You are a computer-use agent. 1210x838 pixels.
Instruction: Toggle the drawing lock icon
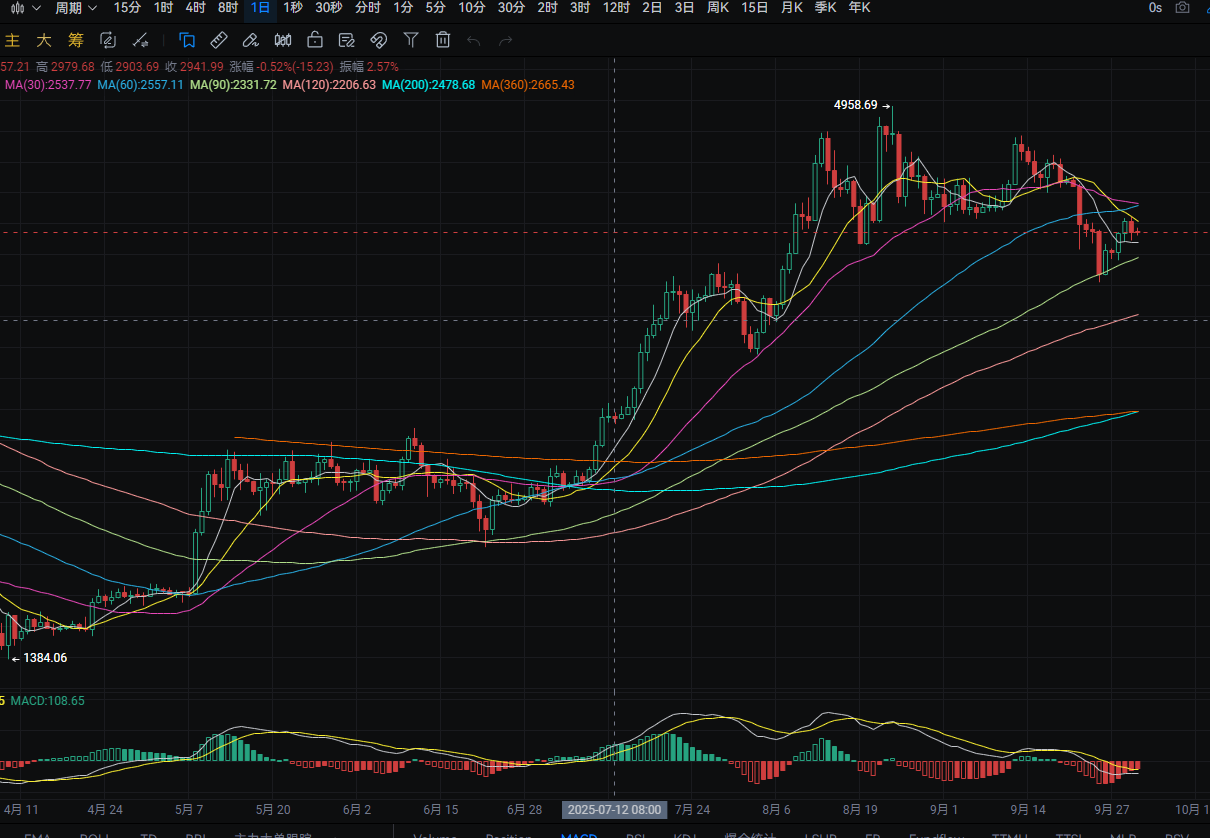coord(315,40)
